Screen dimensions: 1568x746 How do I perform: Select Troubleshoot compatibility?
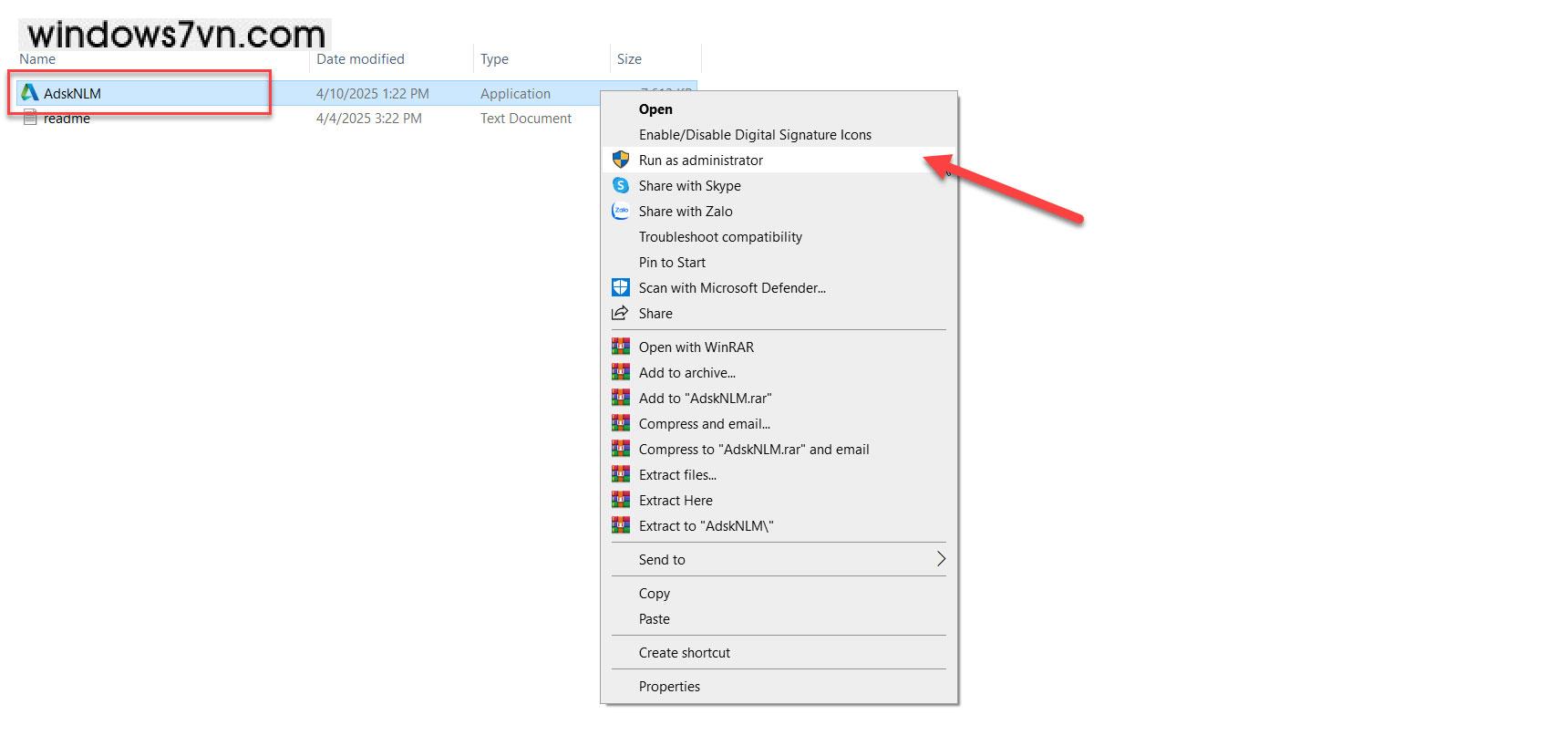click(x=720, y=237)
